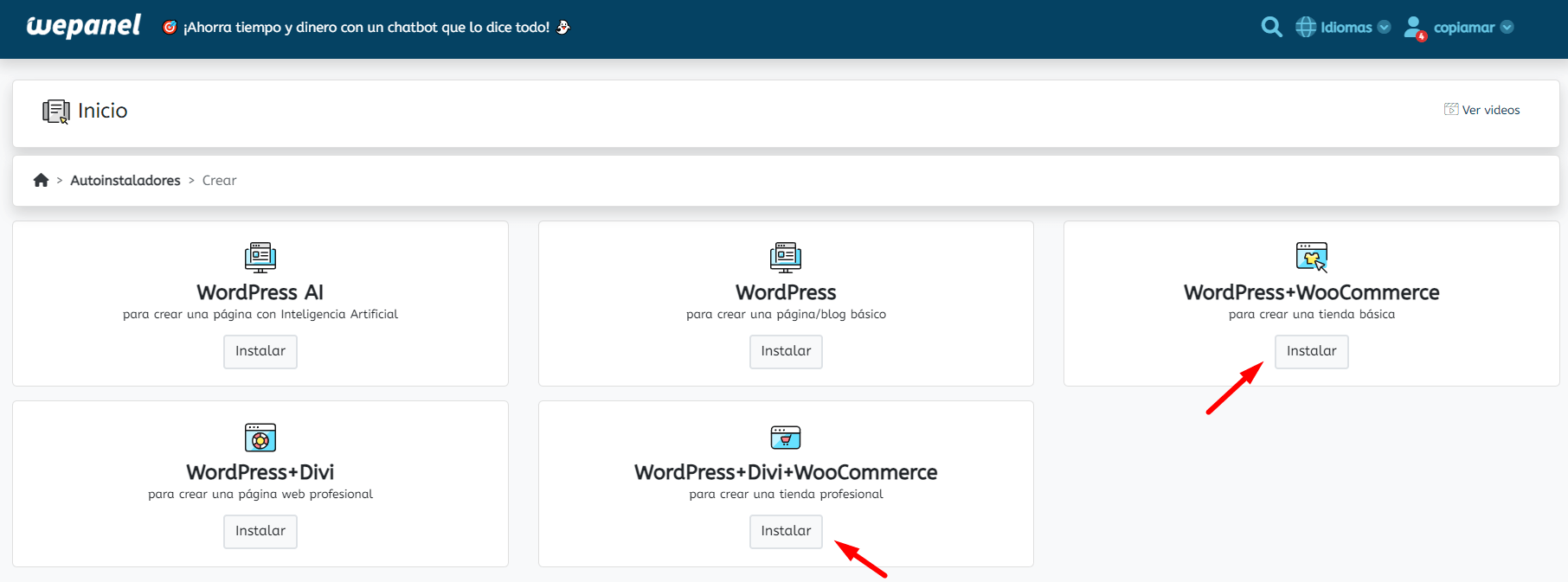Click the WordPress+Divi browser icon
The image size is (1568, 582).
(x=260, y=438)
